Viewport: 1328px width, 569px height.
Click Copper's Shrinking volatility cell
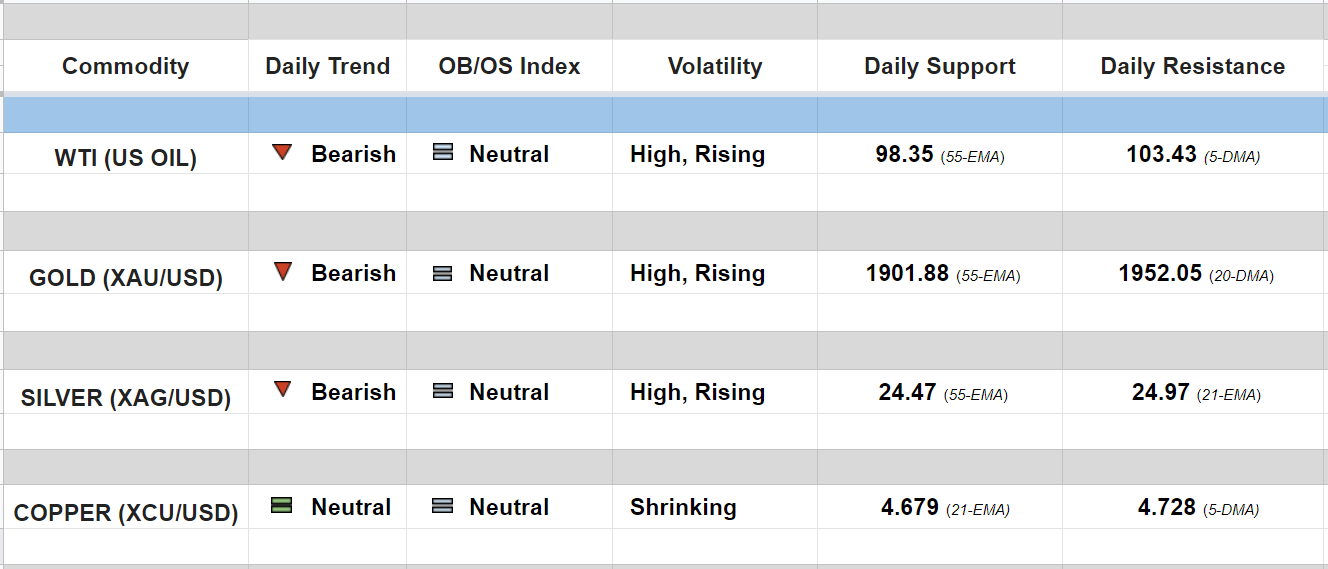click(683, 507)
